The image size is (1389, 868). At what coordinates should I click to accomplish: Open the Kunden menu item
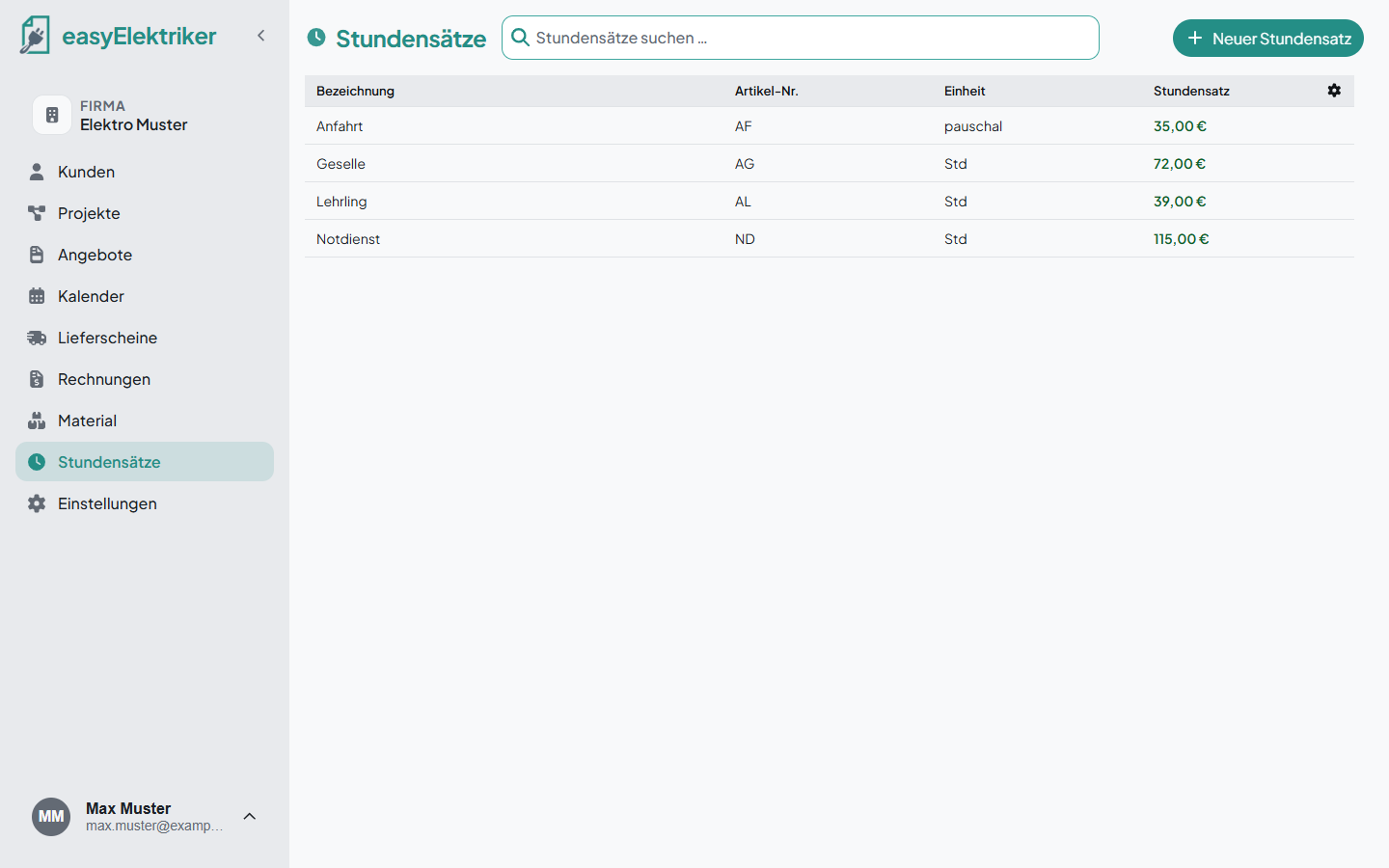tap(145, 172)
